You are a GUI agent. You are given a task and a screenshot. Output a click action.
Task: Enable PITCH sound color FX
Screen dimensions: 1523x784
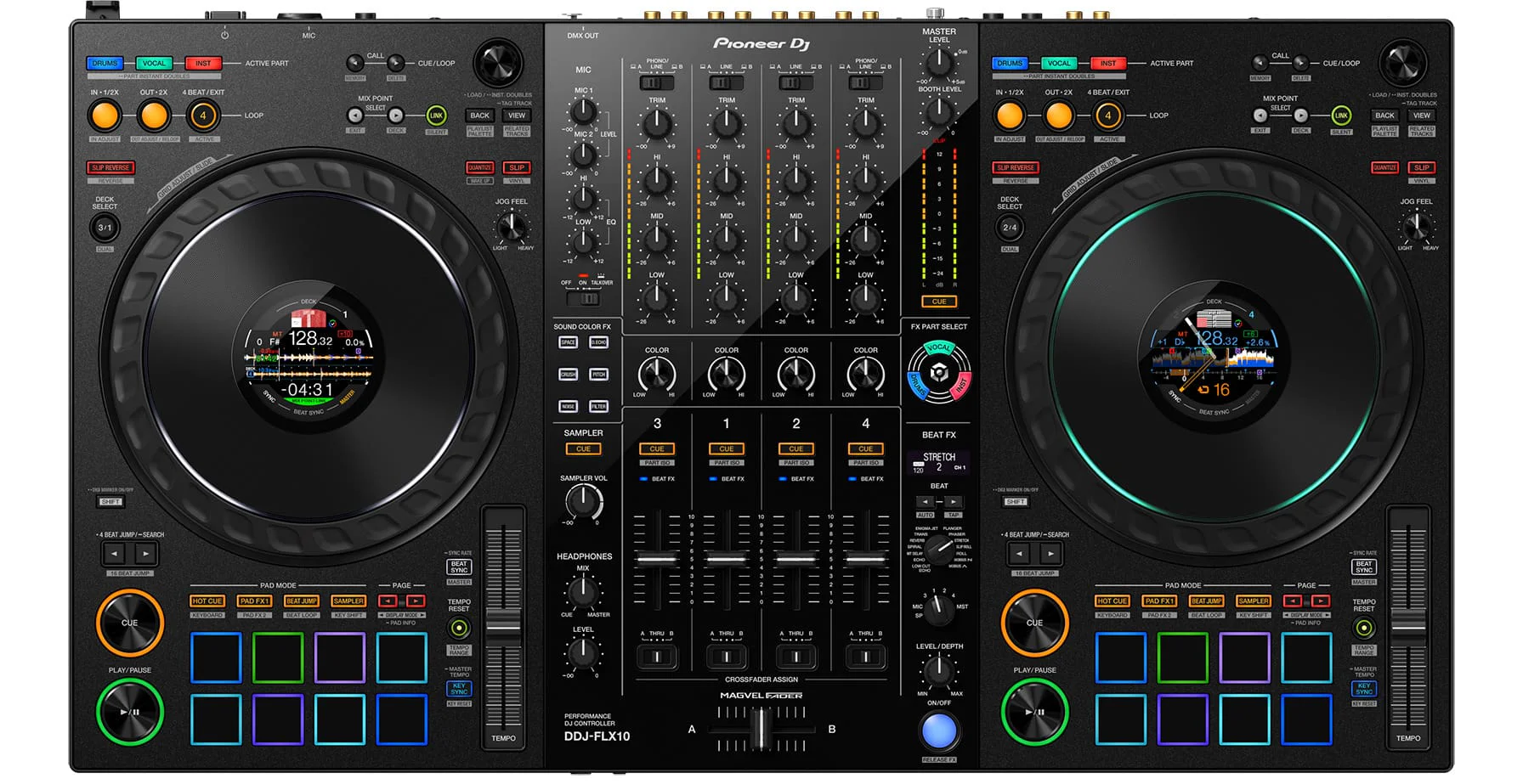coord(599,375)
